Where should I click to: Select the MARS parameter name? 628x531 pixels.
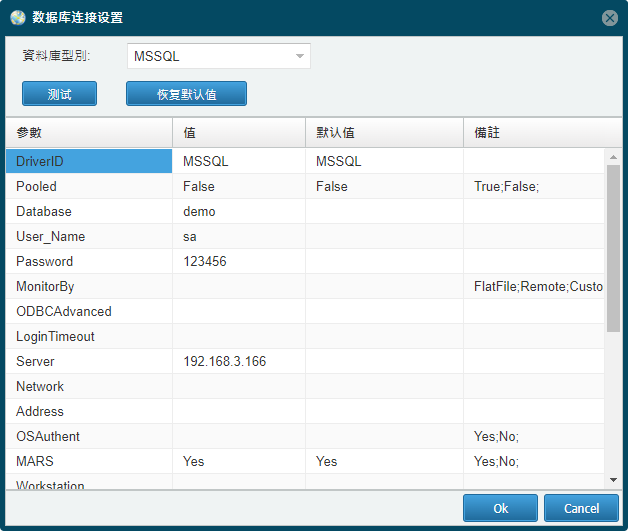34,461
